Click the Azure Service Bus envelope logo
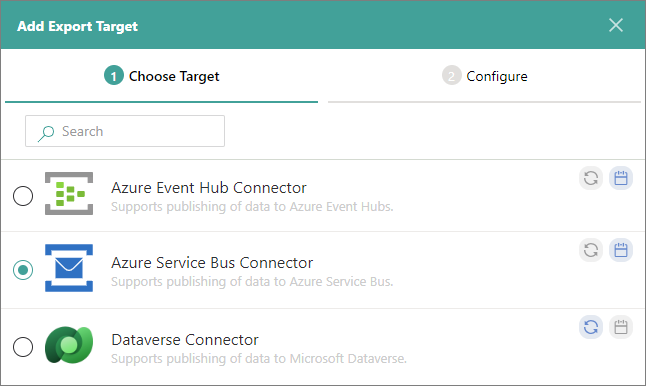646x386 pixels. (69, 268)
